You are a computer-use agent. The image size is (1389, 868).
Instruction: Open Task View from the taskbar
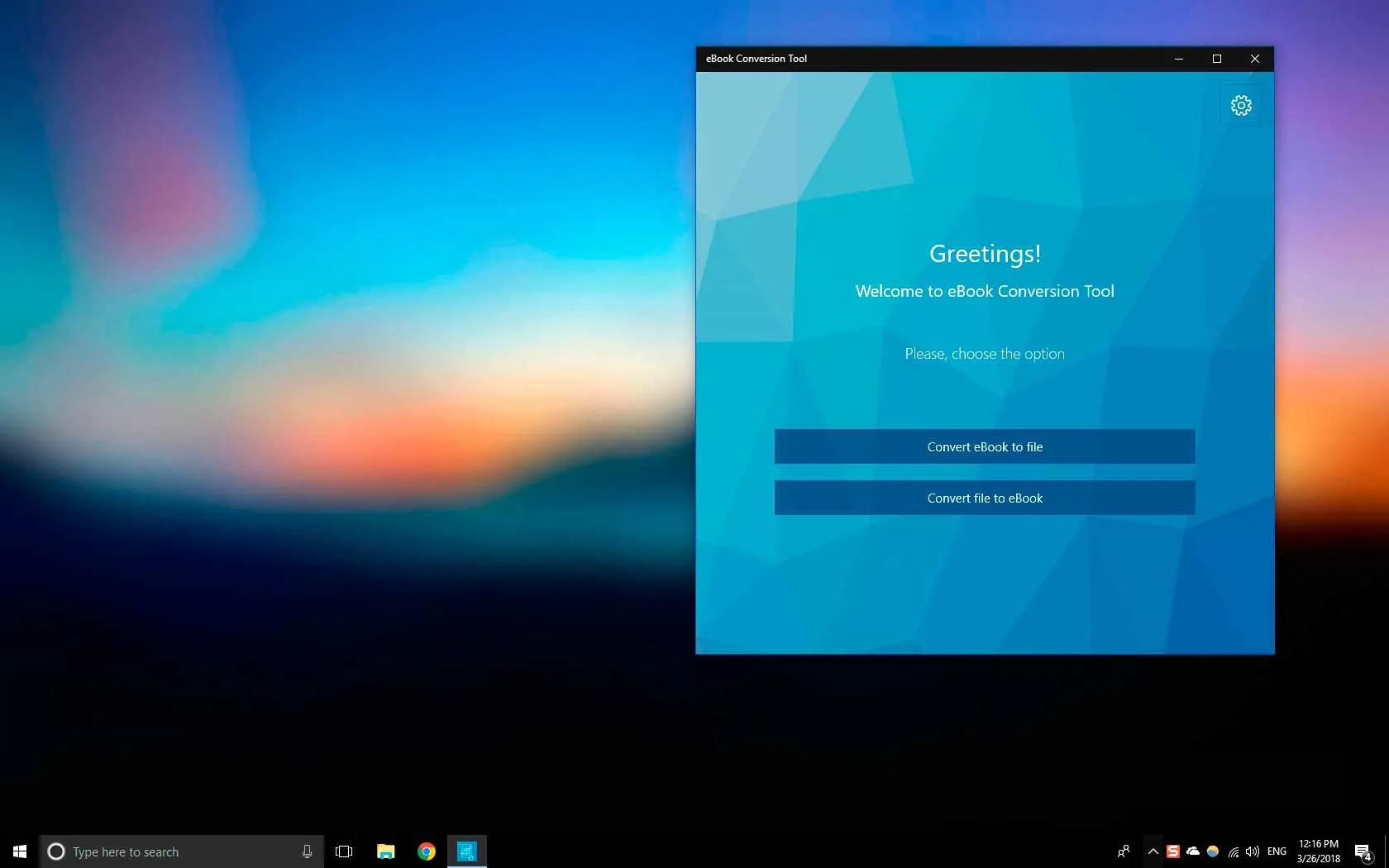[344, 851]
